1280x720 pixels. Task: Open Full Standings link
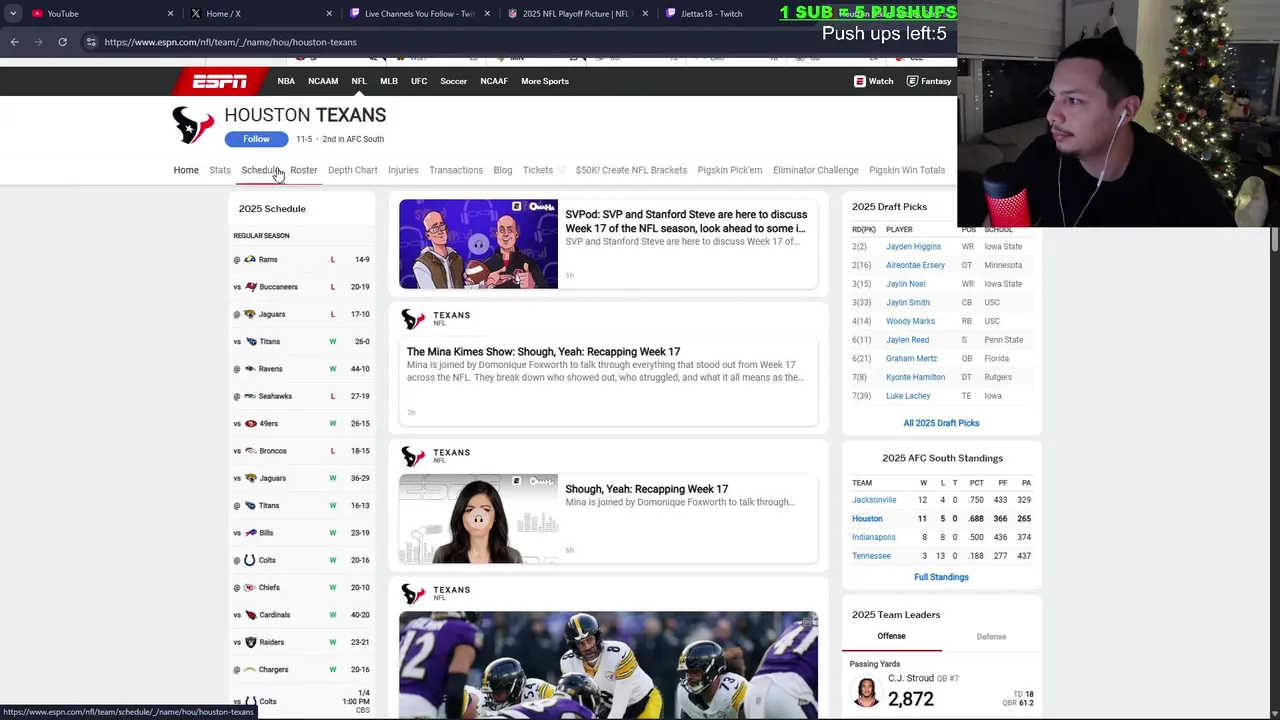pyautogui.click(x=942, y=577)
